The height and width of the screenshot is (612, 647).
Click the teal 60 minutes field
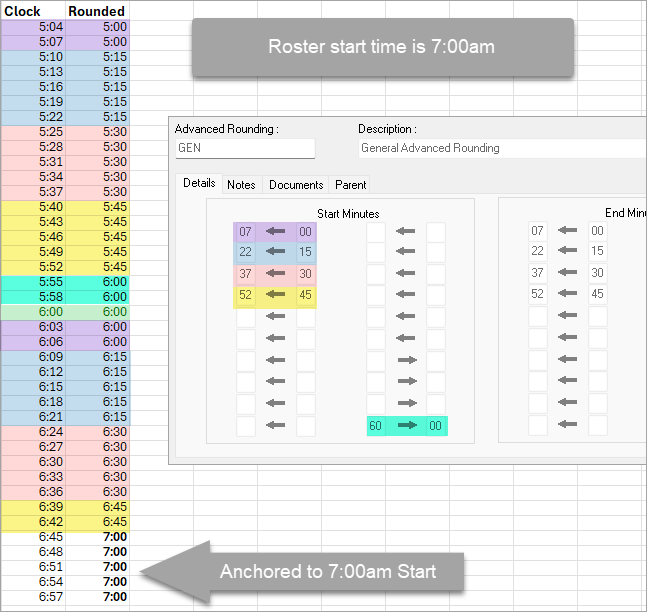tap(375, 425)
